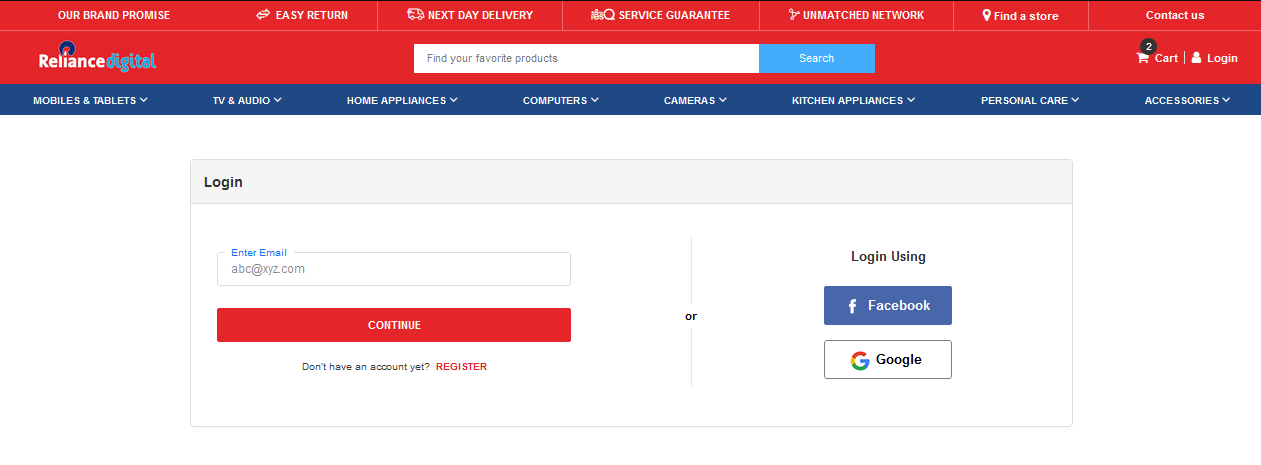This screenshot has width=1261, height=465.
Task: Click the Unmatched Network label
Action: (863, 15)
